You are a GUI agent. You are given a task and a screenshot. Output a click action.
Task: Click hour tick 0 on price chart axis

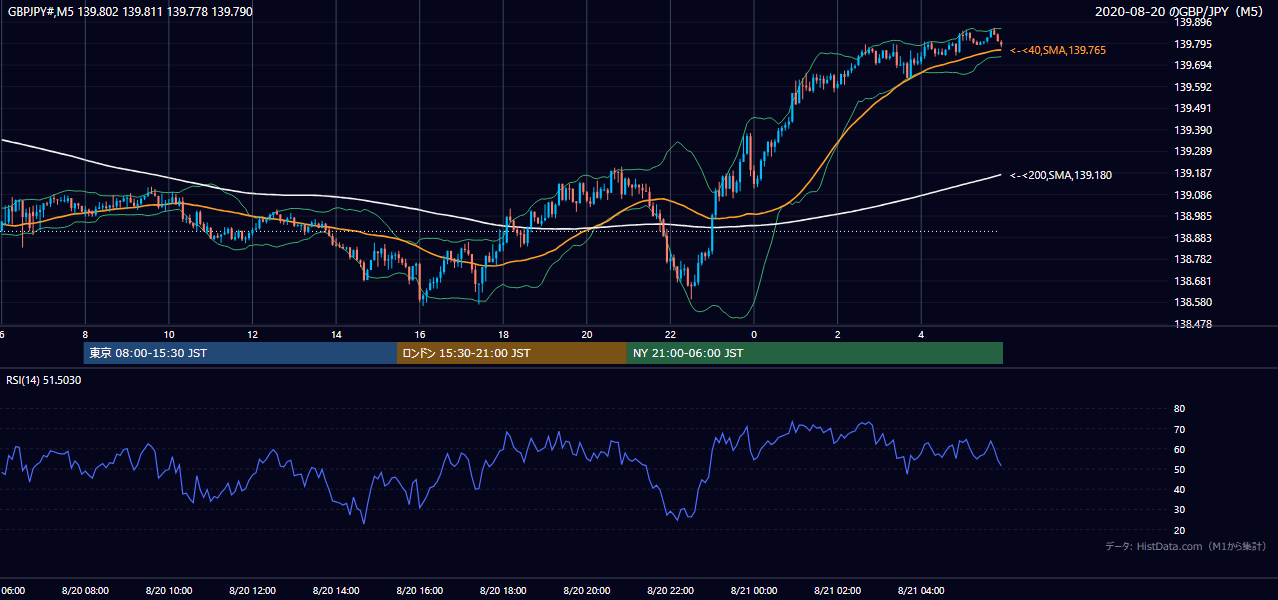pos(754,335)
